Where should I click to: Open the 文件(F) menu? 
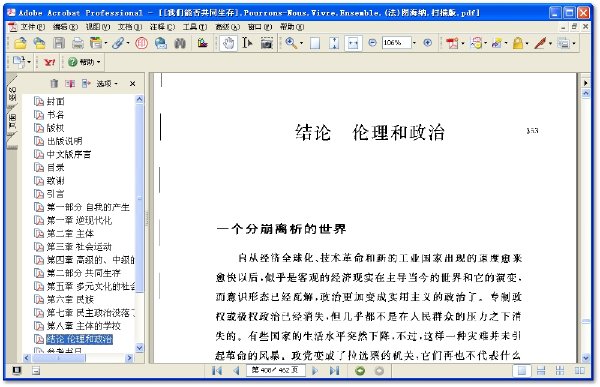(x=33, y=27)
